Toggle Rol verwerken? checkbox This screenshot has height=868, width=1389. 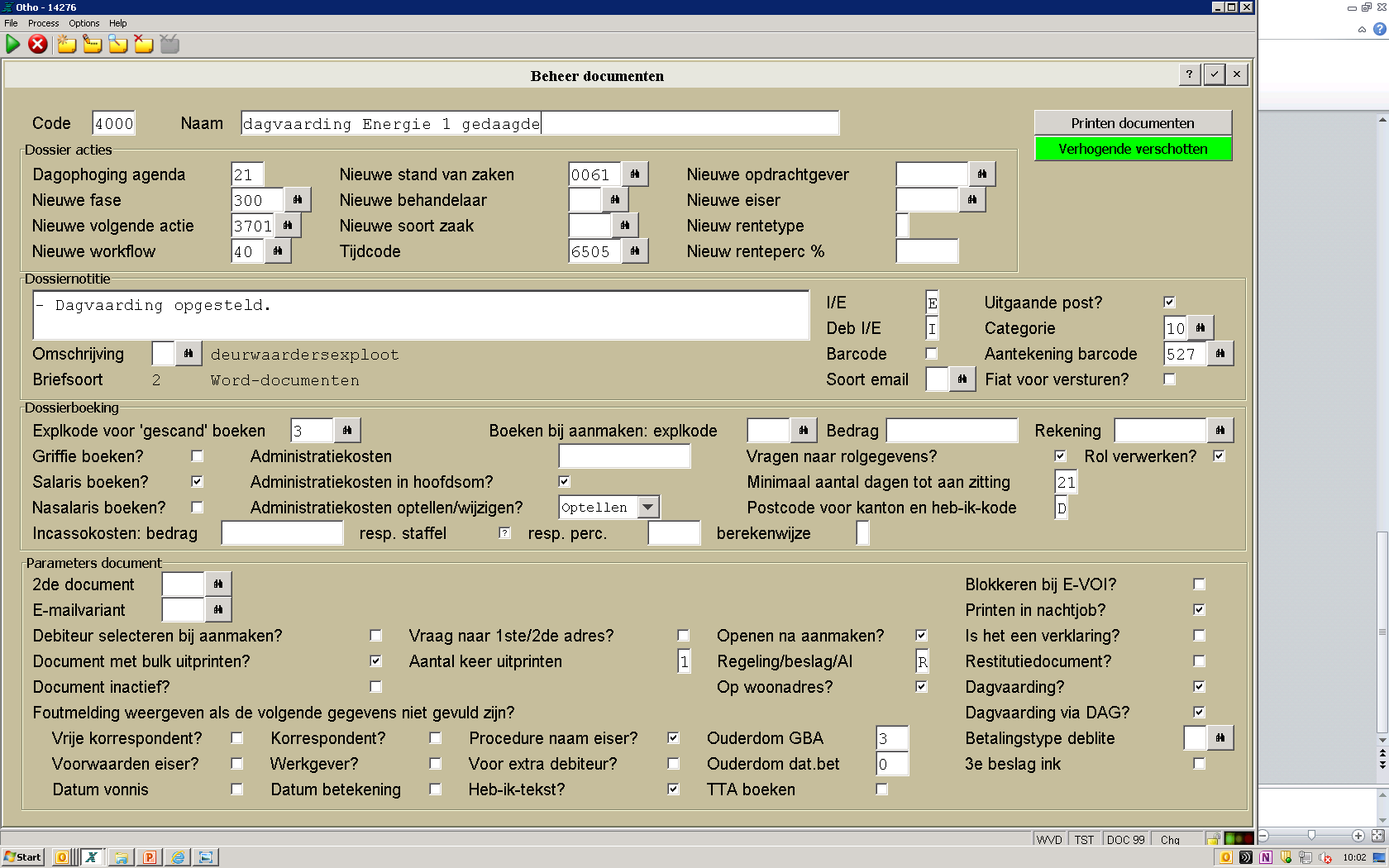tap(1219, 456)
